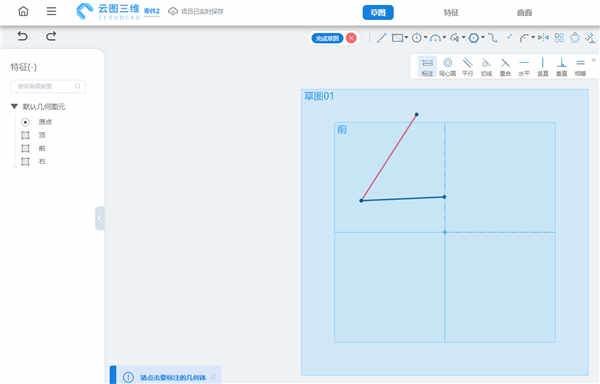Select the Mirror sketch tool

point(543,37)
